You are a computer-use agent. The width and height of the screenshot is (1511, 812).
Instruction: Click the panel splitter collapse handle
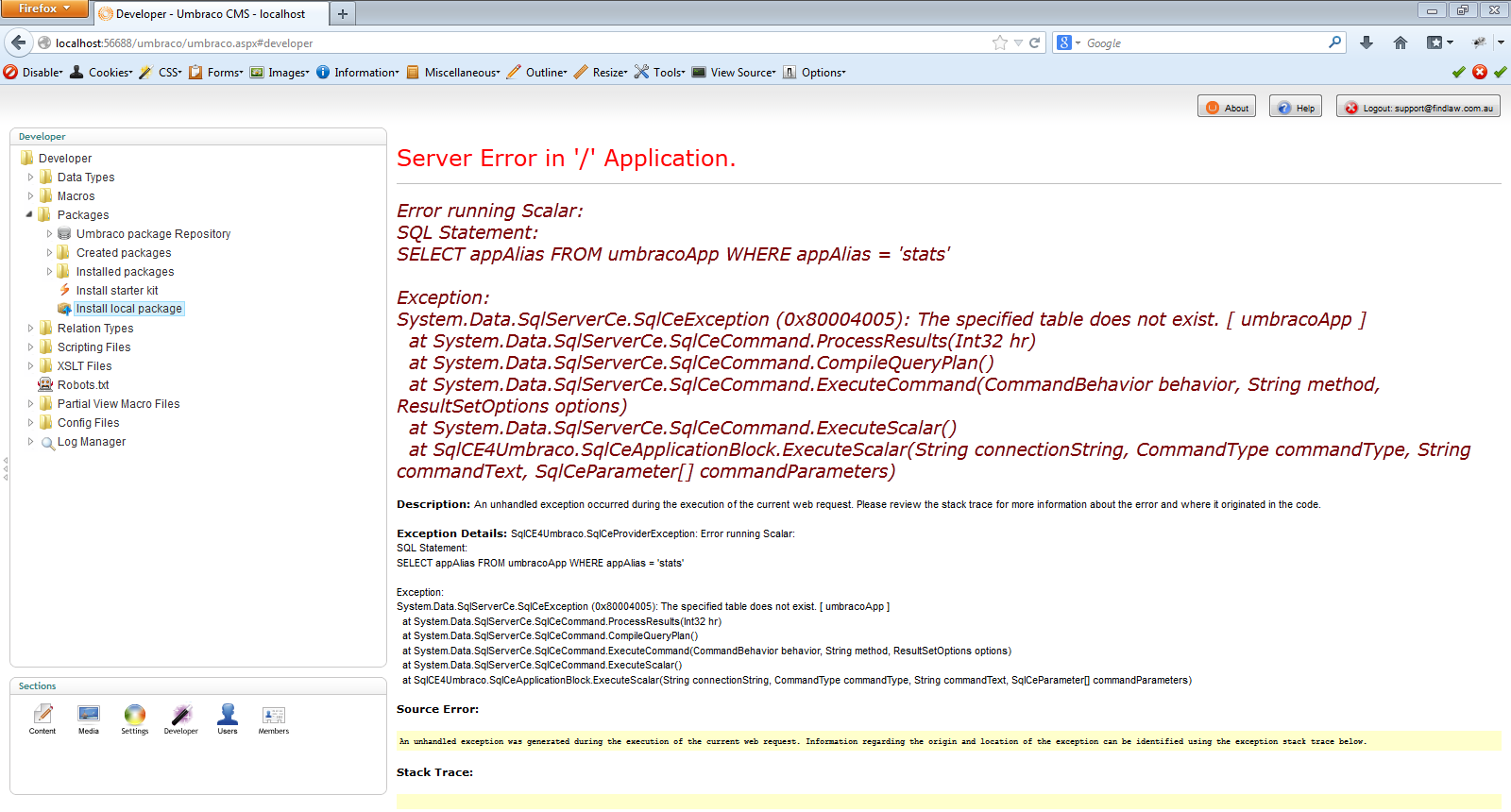pos(5,469)
